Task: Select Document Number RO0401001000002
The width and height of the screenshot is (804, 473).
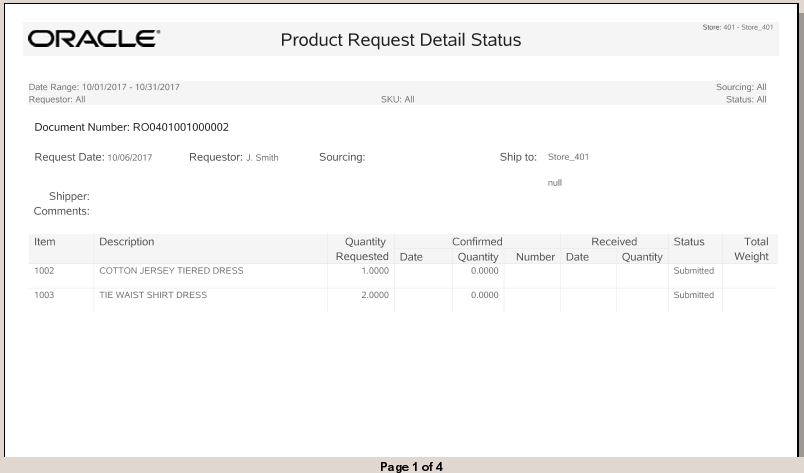Action: pos(131,127)
